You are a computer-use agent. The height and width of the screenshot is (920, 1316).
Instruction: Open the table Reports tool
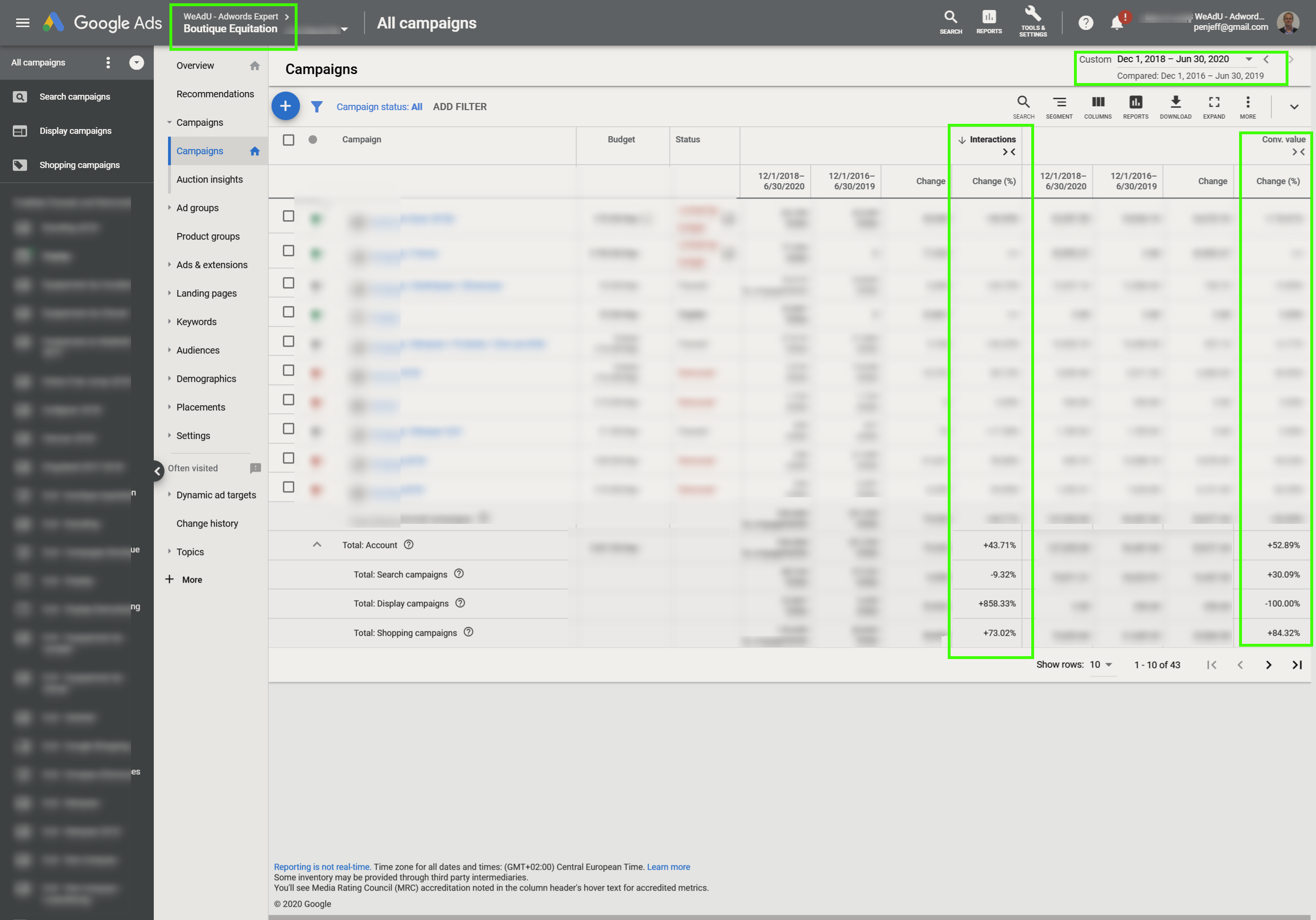[1136, 107]
